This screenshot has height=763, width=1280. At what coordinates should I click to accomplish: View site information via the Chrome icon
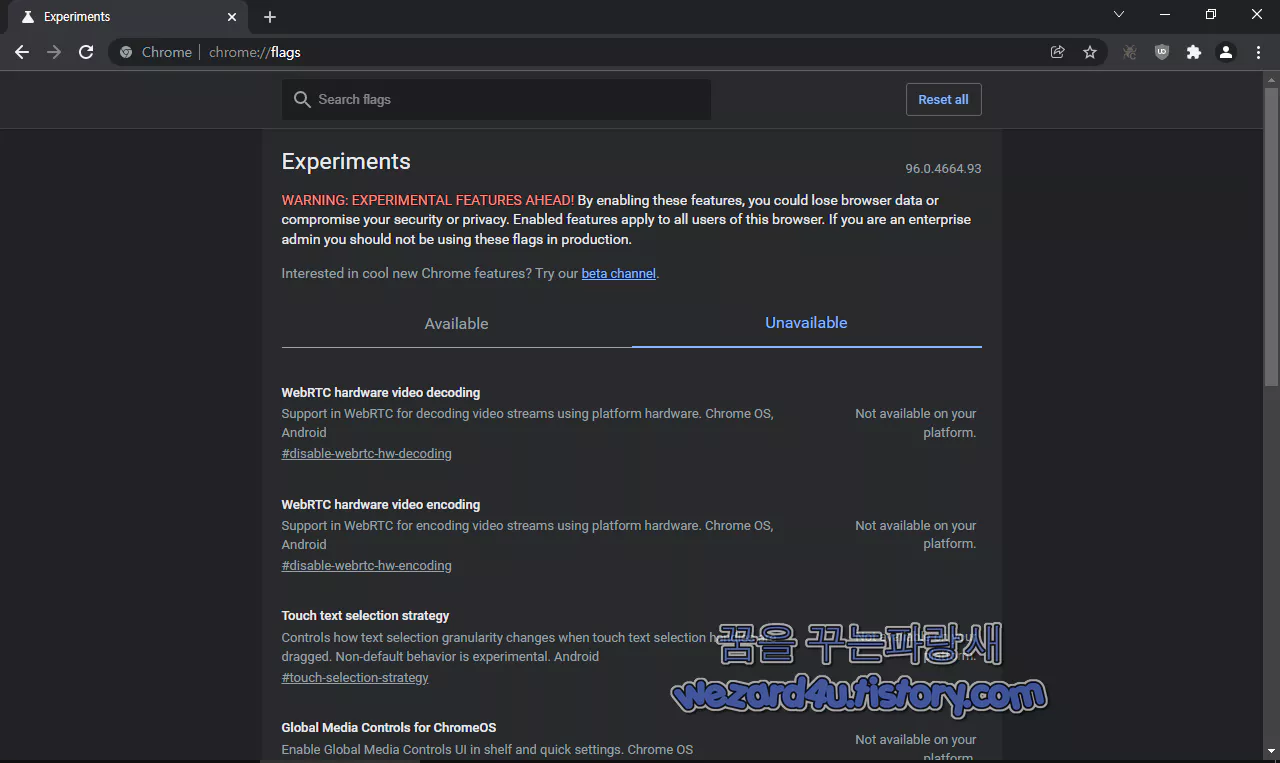[x=126, y=52]
